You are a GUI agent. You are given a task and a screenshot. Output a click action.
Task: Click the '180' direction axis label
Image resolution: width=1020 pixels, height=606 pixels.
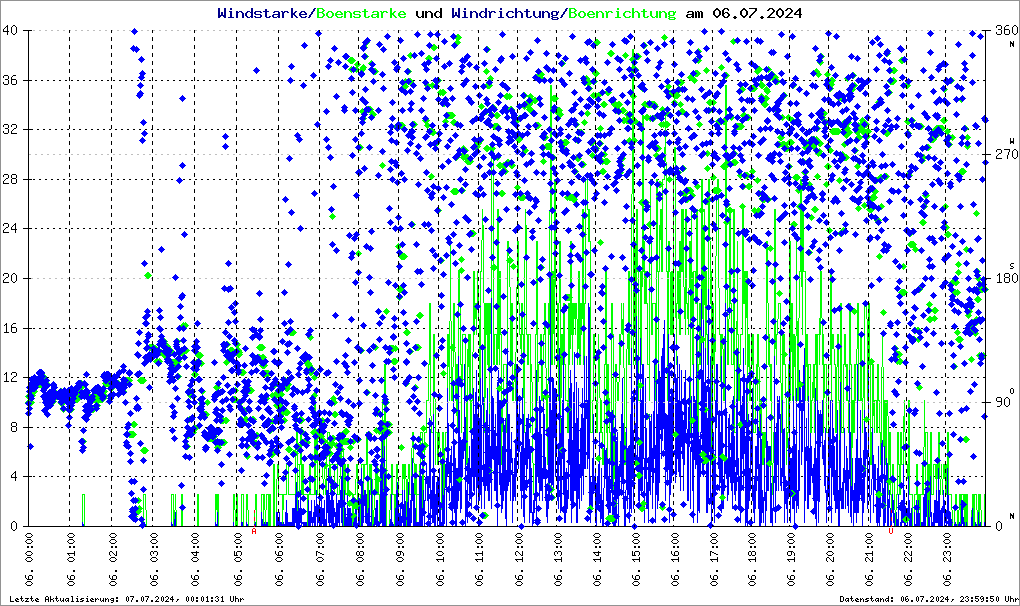pyautogui.click(x=1007, y=278)
